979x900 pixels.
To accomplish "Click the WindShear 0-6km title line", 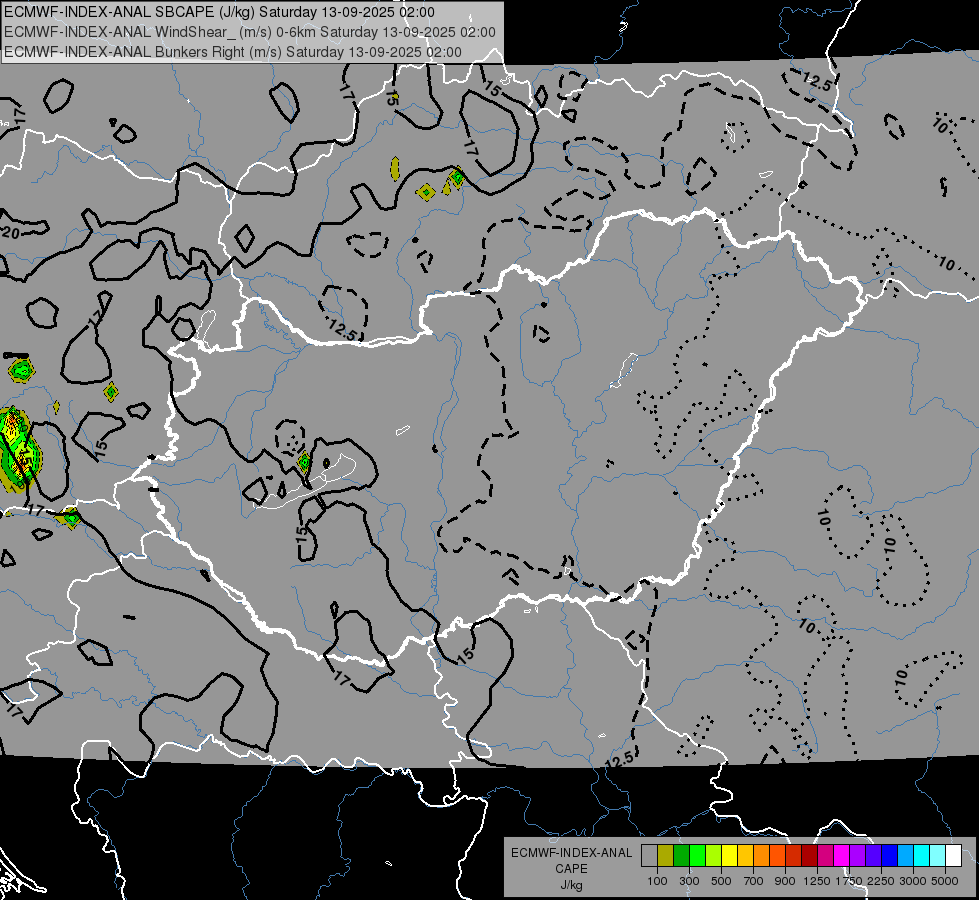I will [250, 32].
